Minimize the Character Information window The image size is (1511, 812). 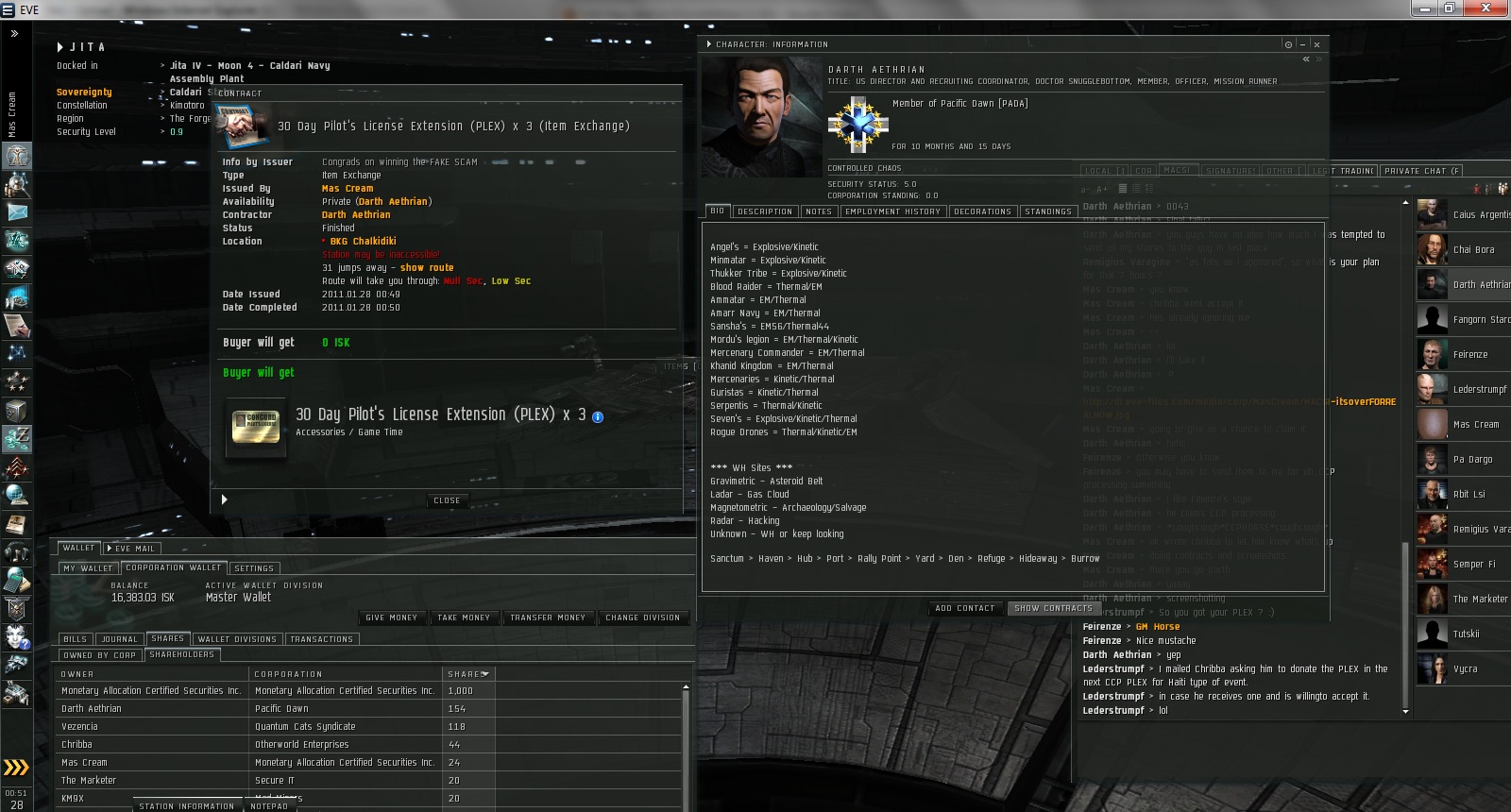1302,44
